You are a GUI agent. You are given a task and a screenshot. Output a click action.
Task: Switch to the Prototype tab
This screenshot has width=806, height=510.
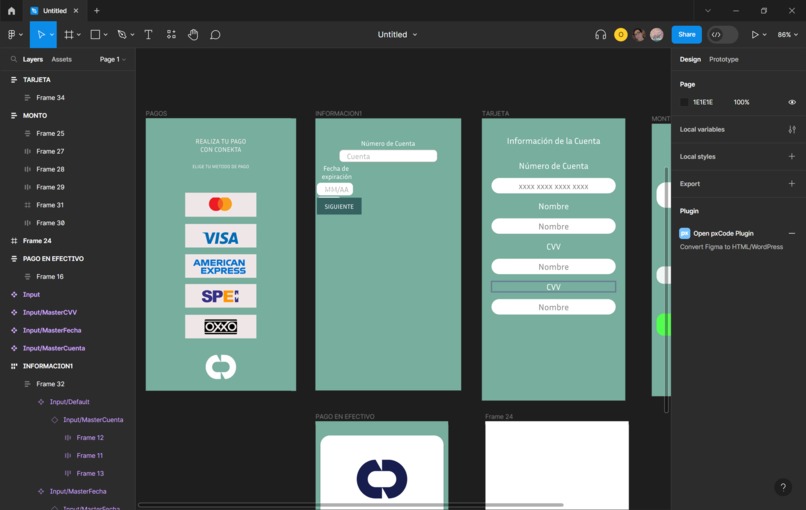723,59
